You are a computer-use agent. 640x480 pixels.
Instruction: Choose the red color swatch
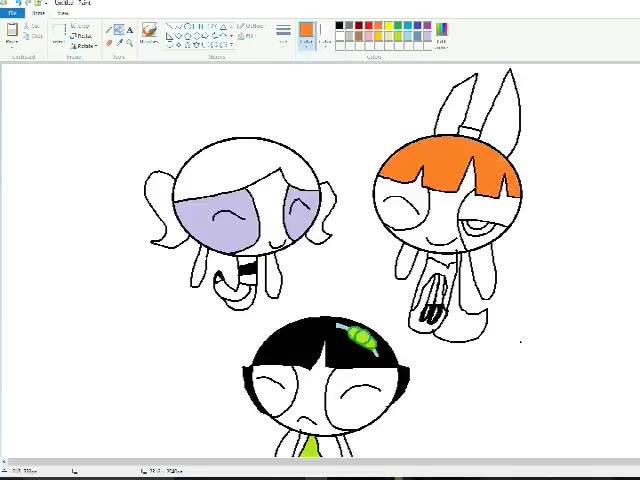coord(369,26)
